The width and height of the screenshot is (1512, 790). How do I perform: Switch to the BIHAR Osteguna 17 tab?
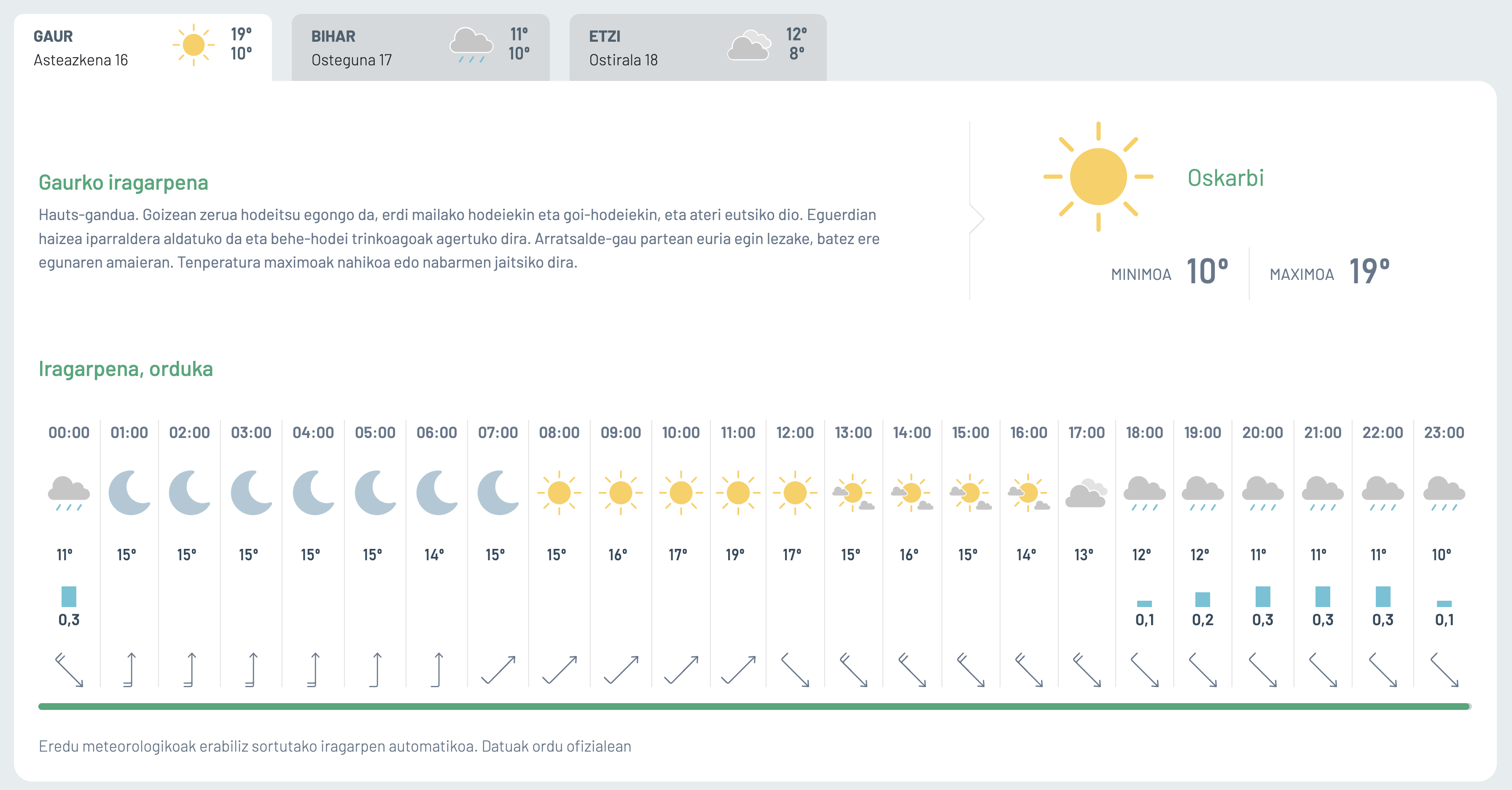point(420,48)
